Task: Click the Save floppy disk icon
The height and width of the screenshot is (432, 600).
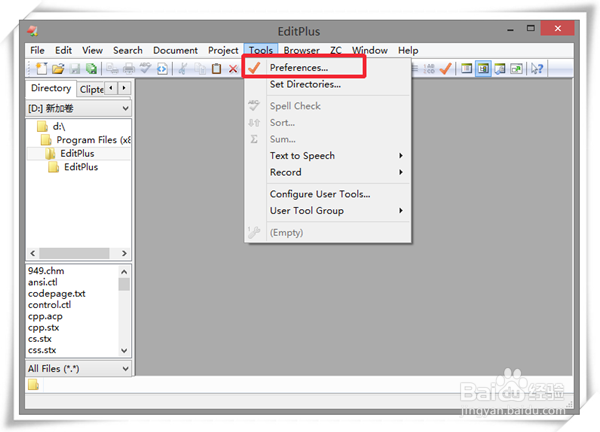Action: 75,69
